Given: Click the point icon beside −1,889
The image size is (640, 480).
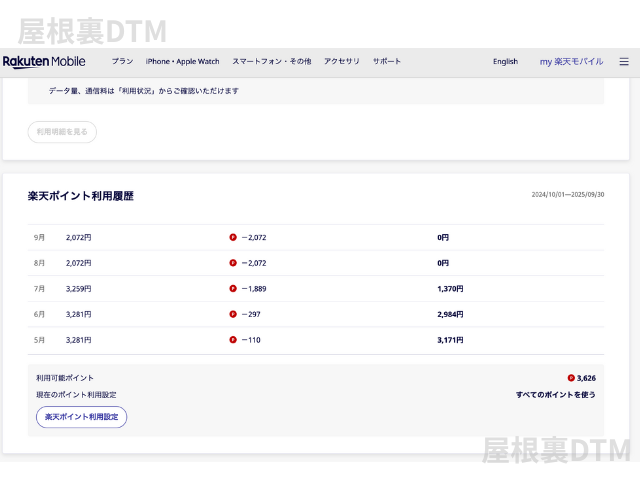Looking at the screenshot, I should click(x=233, y=289).
